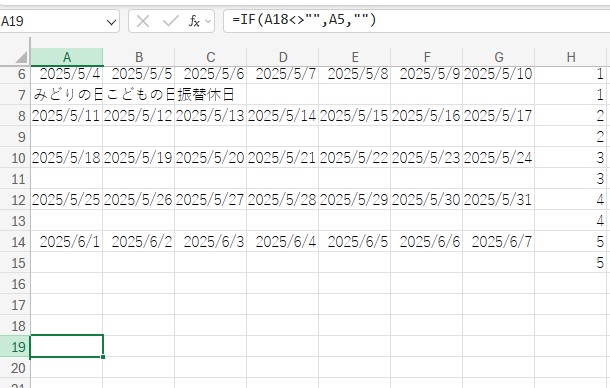Click the みどりの日 holiday cell
610x388 pixels.
(x=67, y=95)
